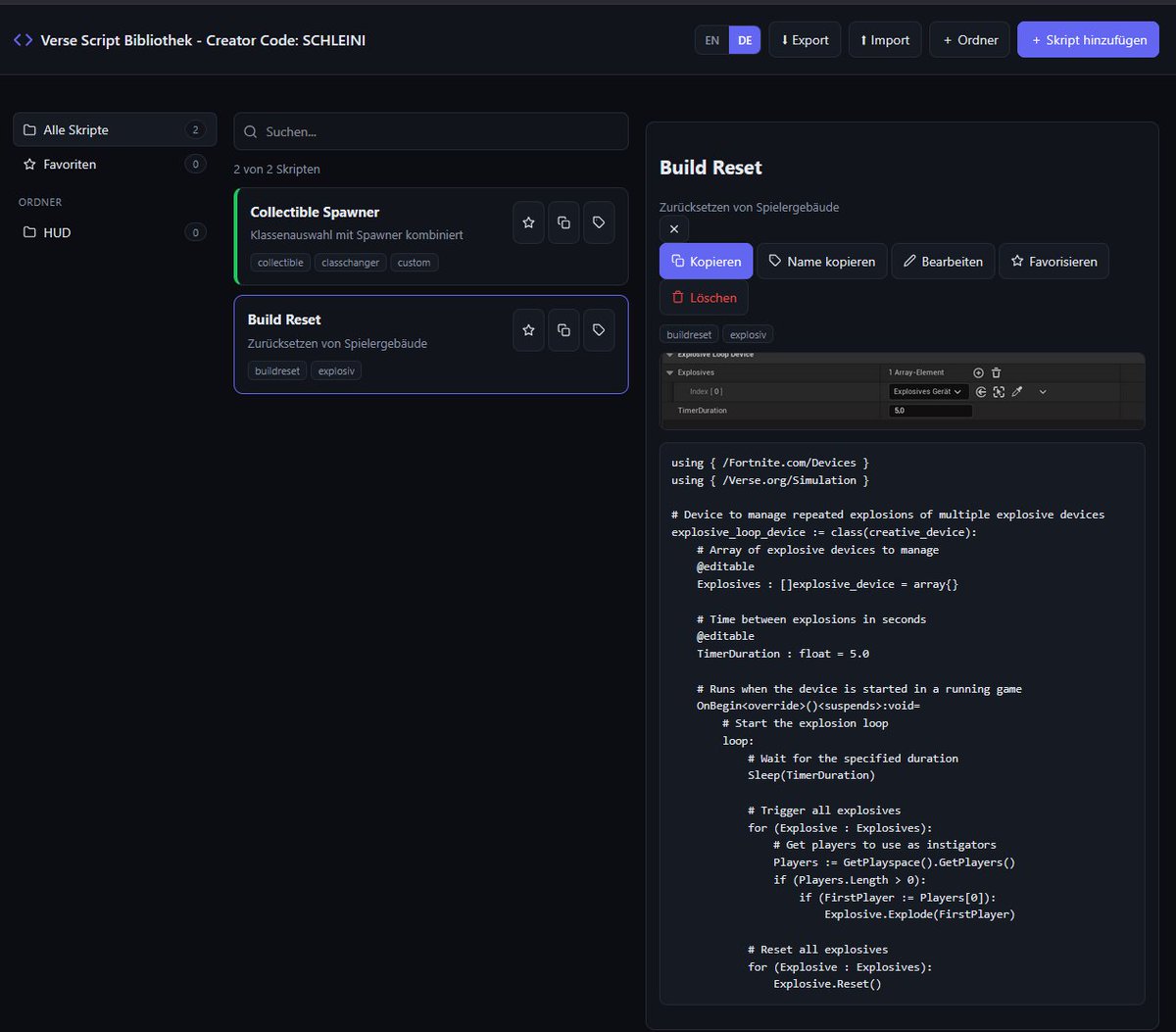1176x1032 pixels.
Task: Collapse the Explosives array row
Action: coord(669,372)
